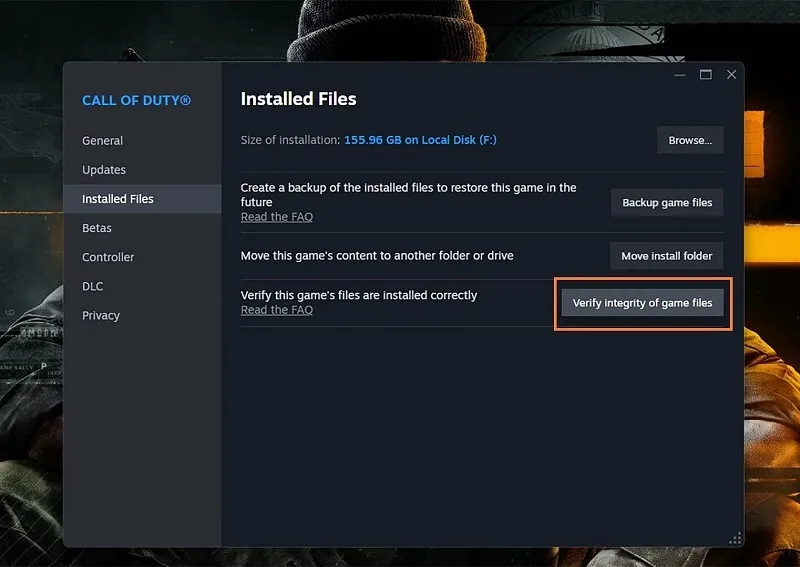
Task: Maximize the properties window
Action: pos(706,75)
